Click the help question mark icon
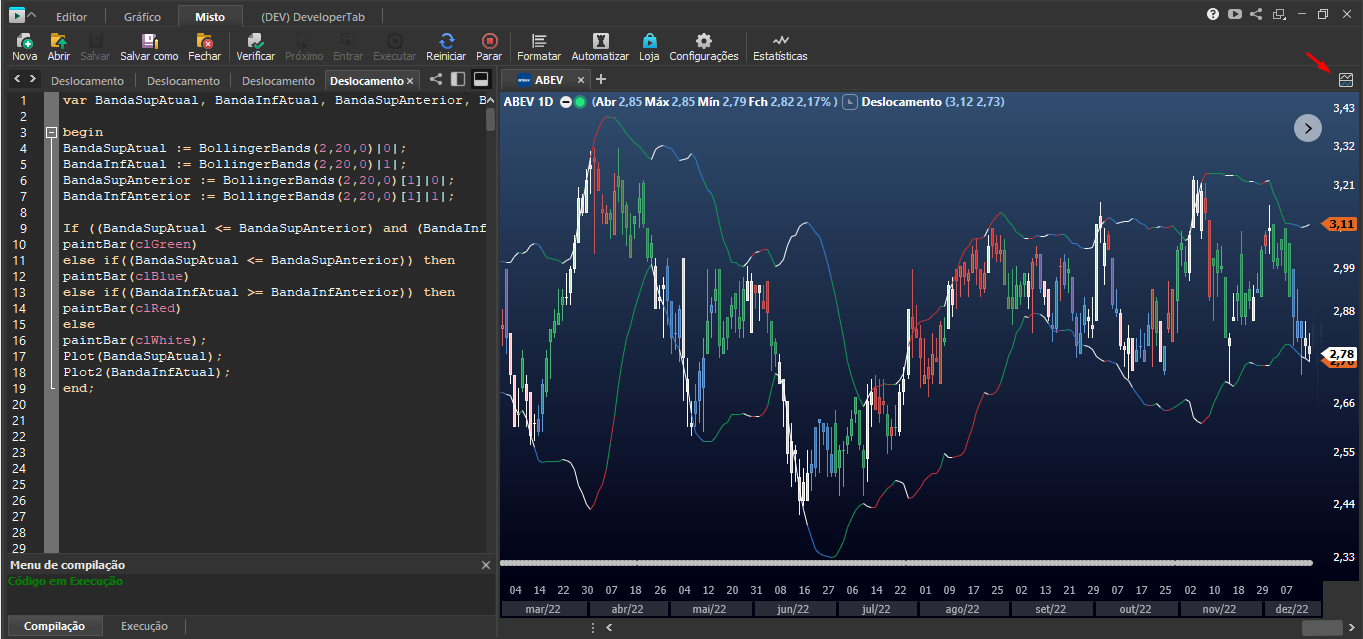The image size is (1363, 639). point(1213,14)
